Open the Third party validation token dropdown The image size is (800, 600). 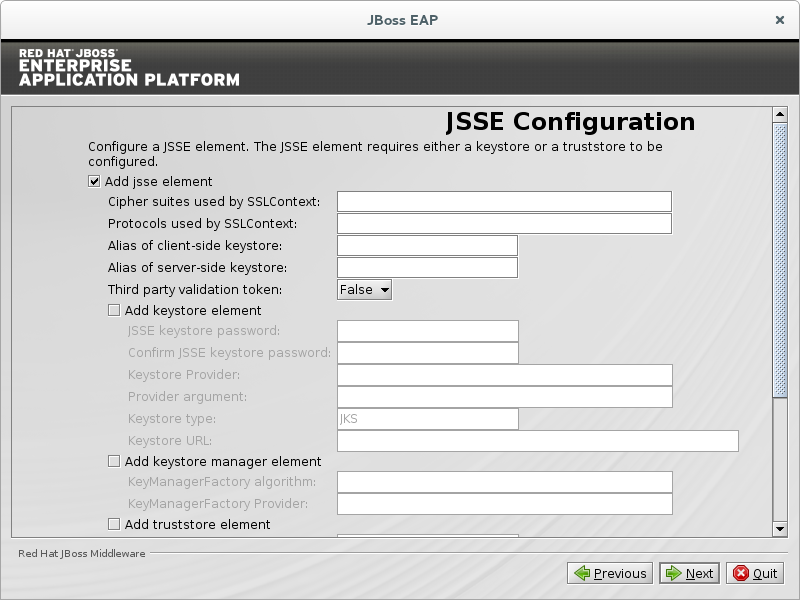point(364,290)
